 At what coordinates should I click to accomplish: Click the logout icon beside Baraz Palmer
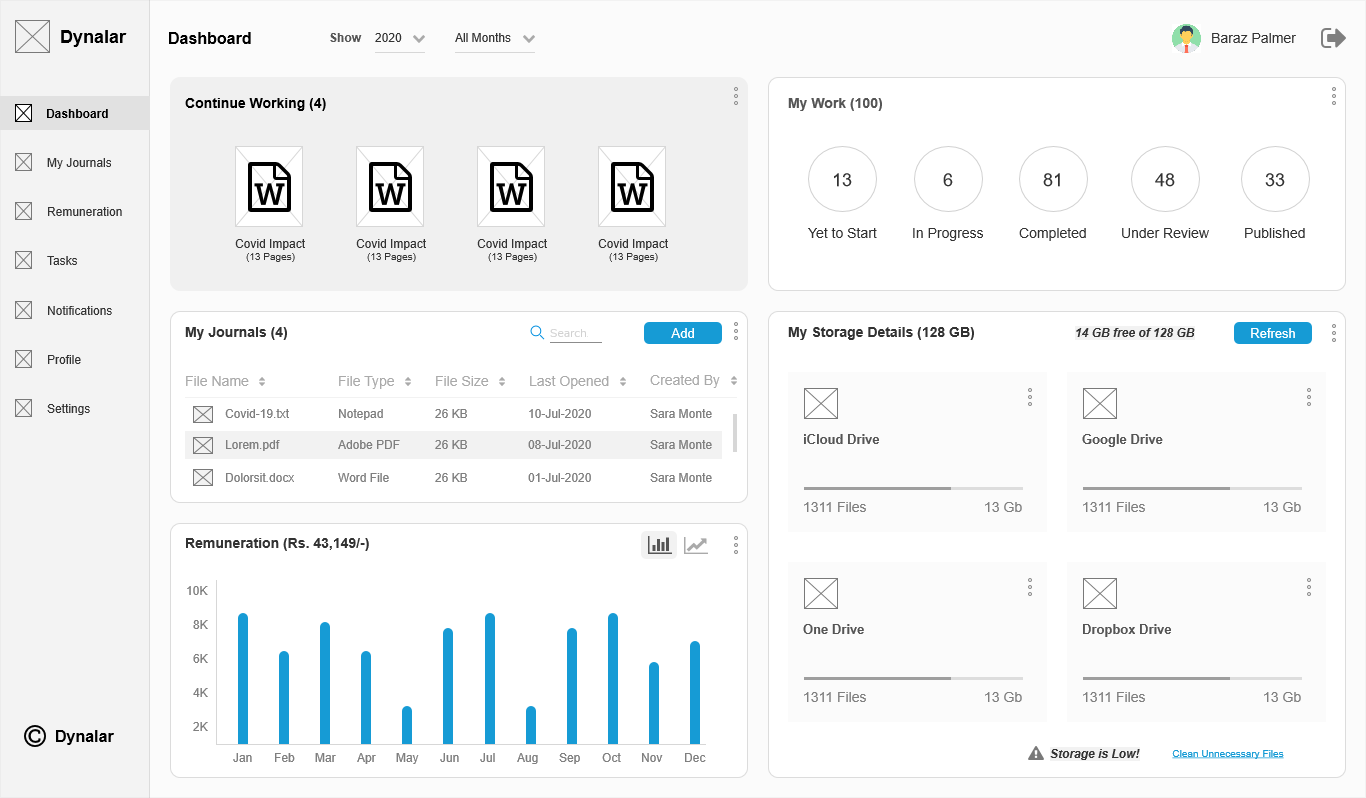[x=1333, y=38]
